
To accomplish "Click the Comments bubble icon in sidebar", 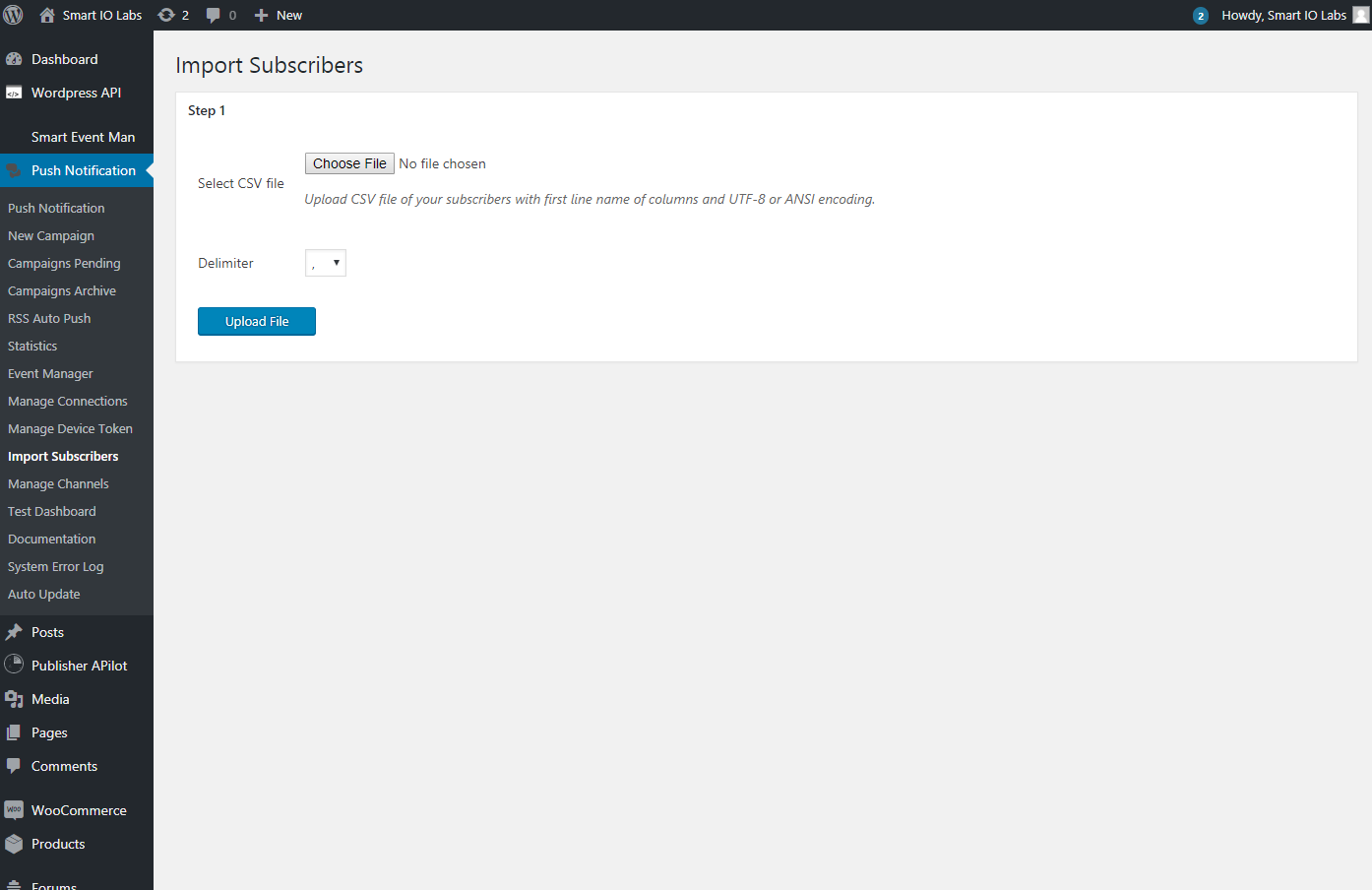I will [14, 766].
